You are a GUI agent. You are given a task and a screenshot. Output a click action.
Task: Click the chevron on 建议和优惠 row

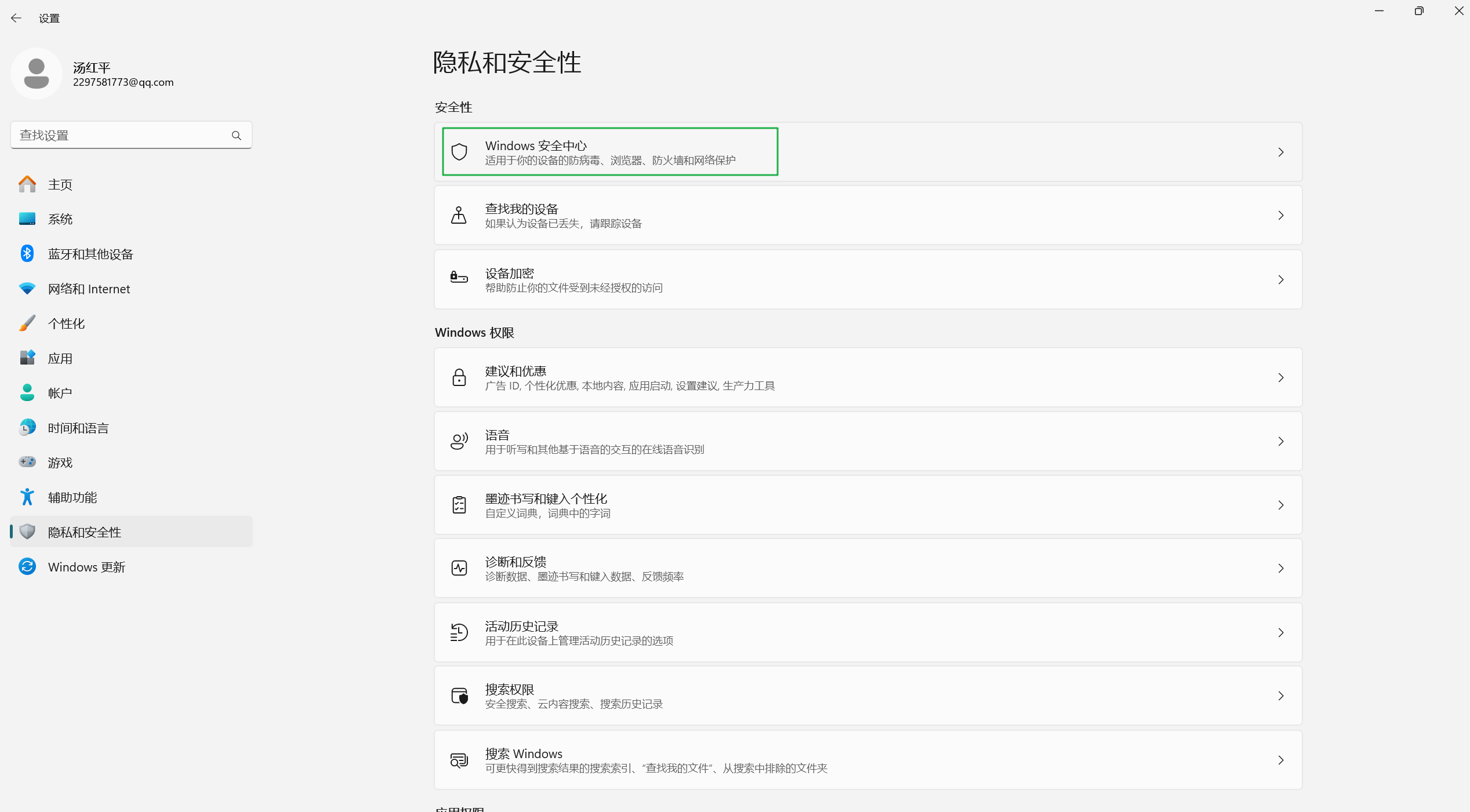pyautogui.click(x=1281, y=378)
